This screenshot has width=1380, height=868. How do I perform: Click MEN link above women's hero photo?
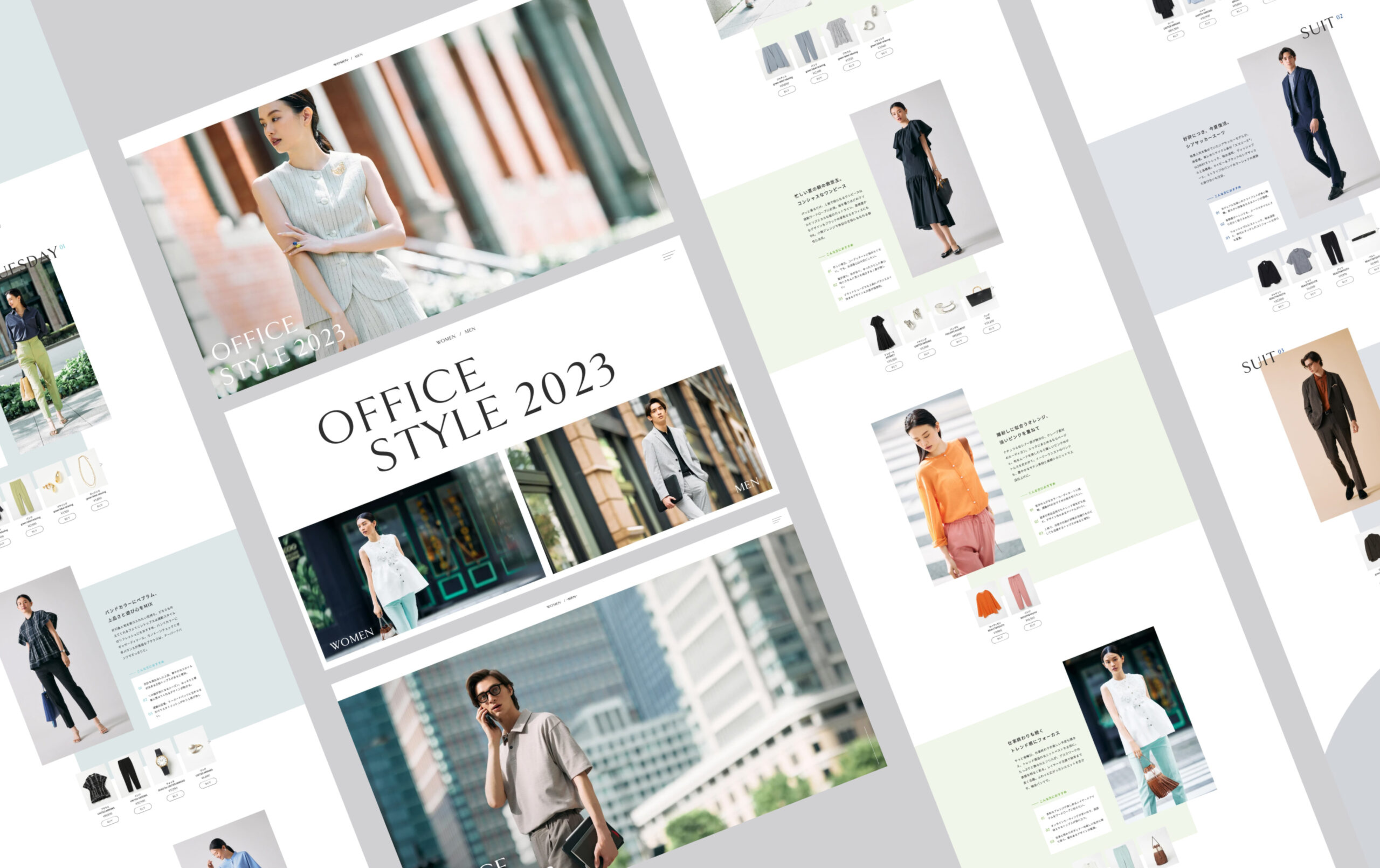pos(358,56)
